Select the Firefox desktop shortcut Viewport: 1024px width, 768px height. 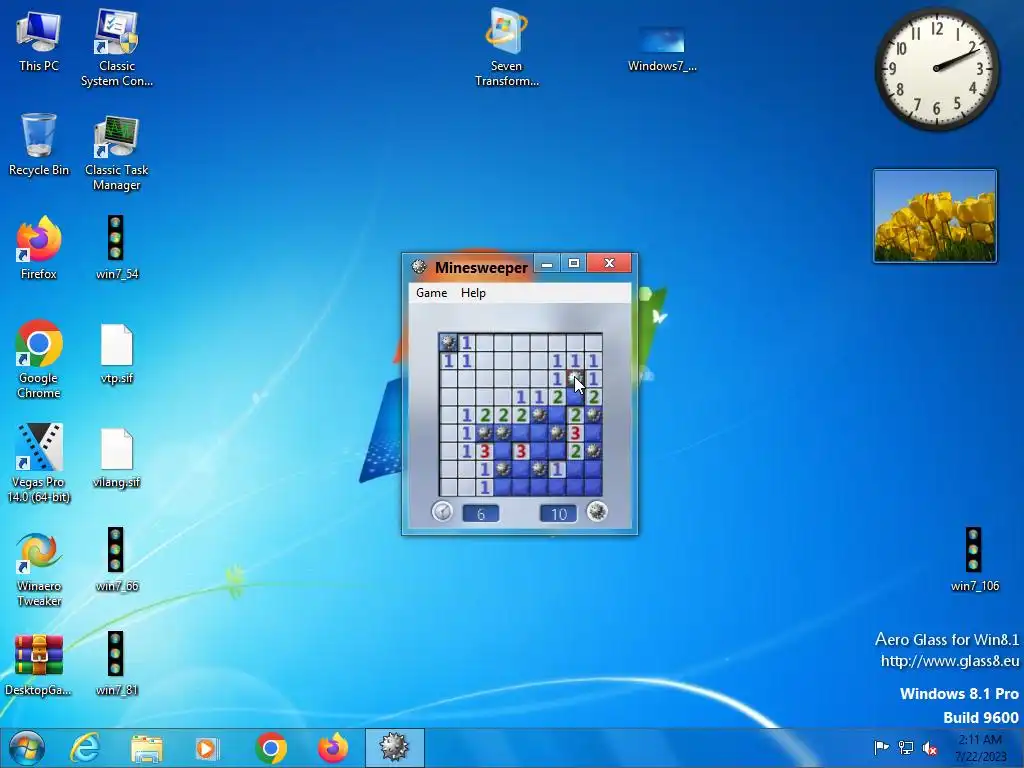pos(39,248)
